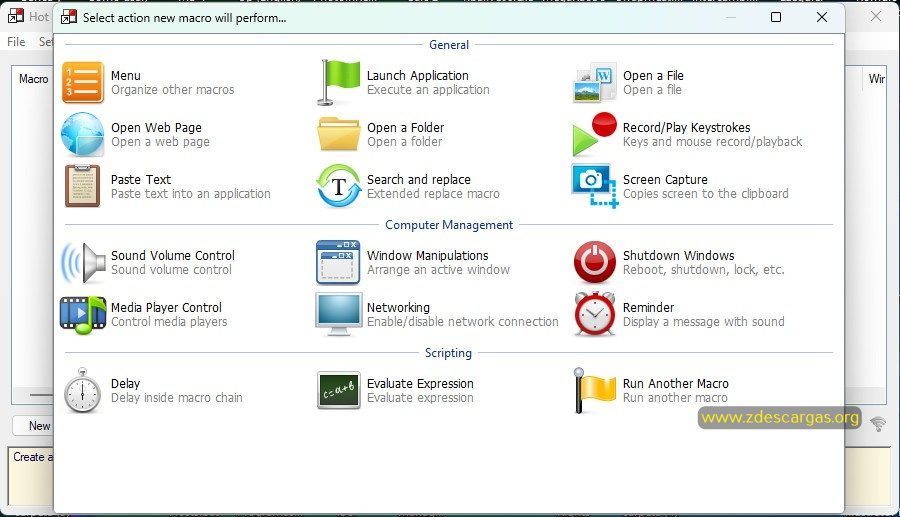Click the monitor Networking icon
The image size is (900, 517).
click(339, 314)
